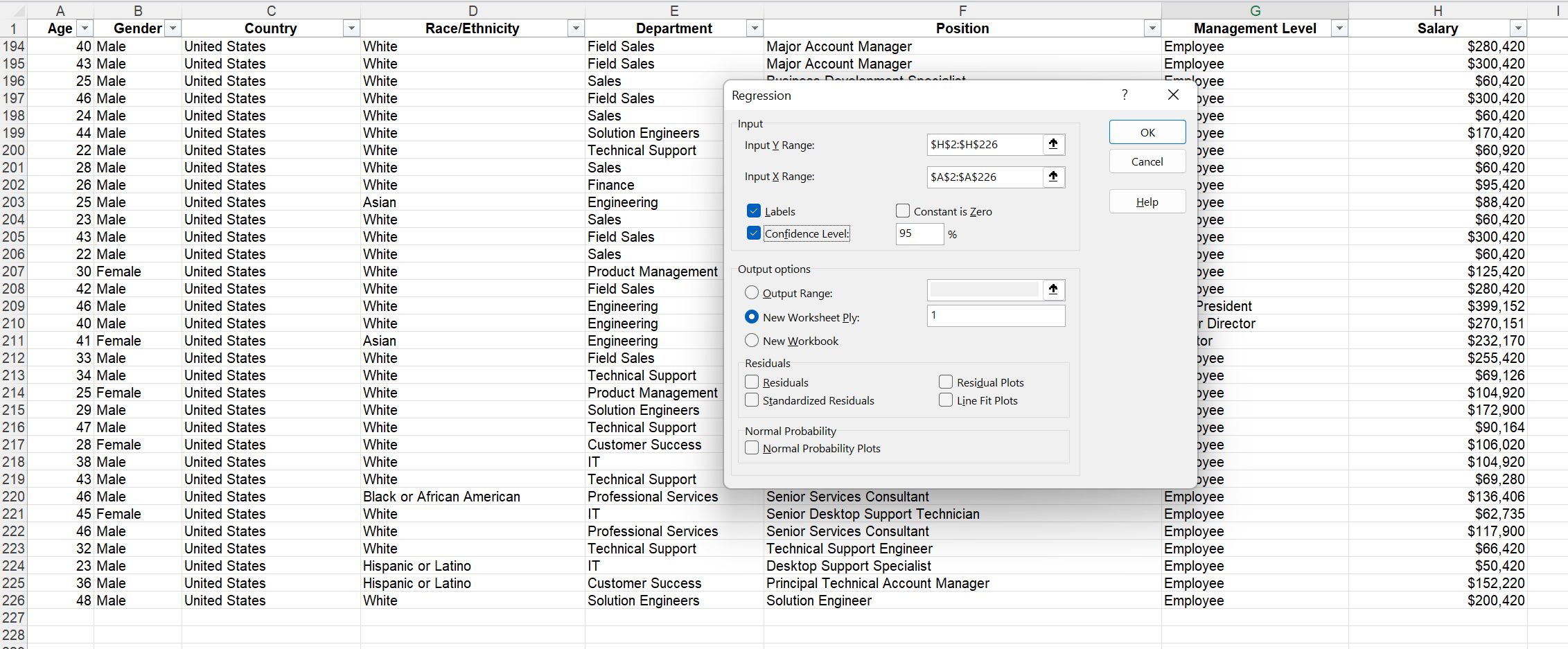The width and height of the screenshot is (1568, 649).
Task: Click salary $270,151 in row 210
Action: point(1438,323)
